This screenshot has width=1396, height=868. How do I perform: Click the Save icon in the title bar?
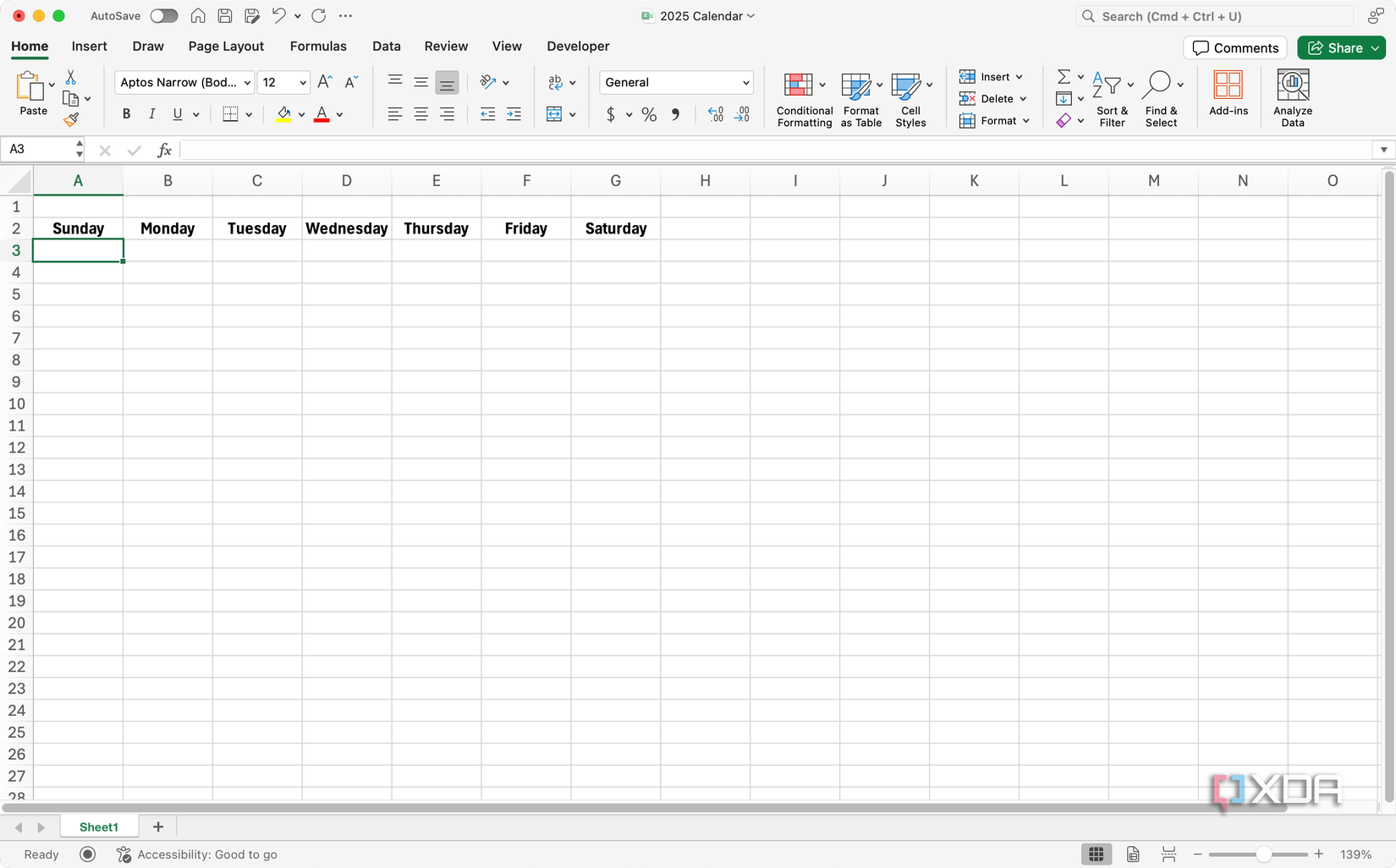click(225, 16)
